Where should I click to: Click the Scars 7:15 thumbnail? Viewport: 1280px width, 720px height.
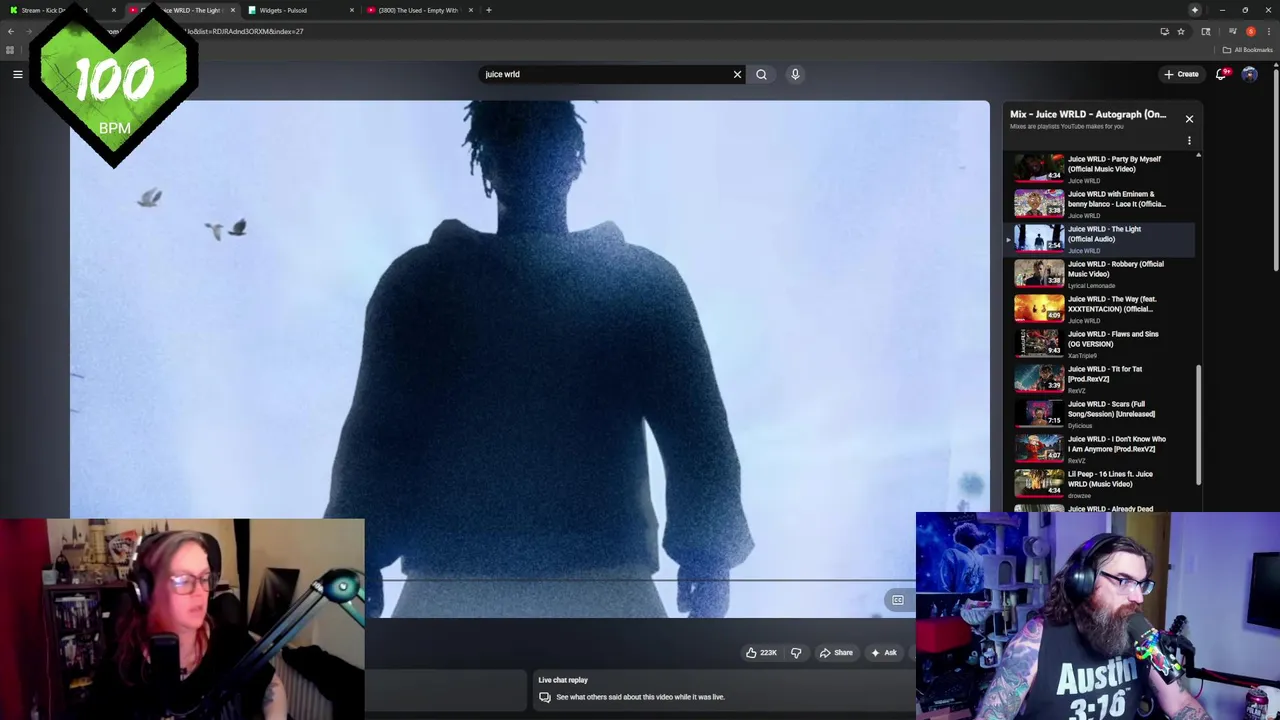1039,413
